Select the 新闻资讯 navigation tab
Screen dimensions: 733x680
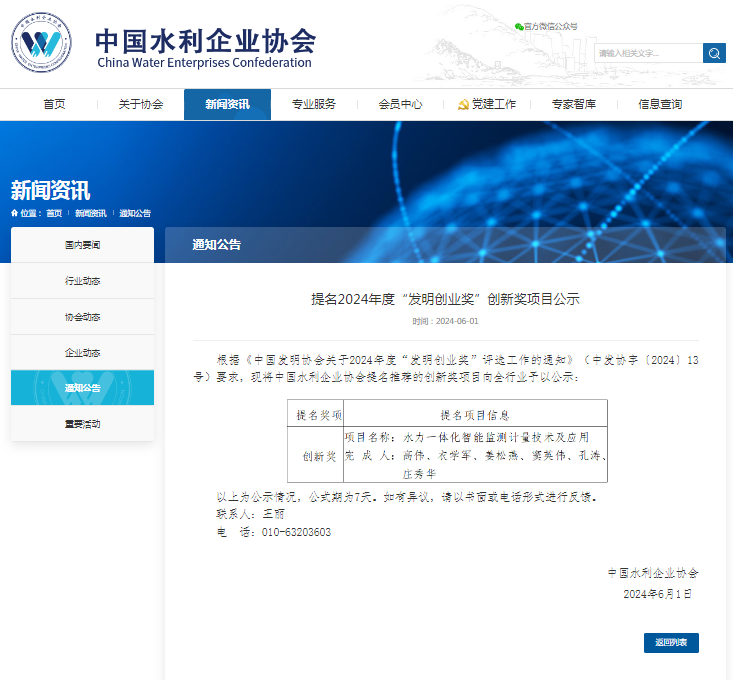(x=227, y=104)
